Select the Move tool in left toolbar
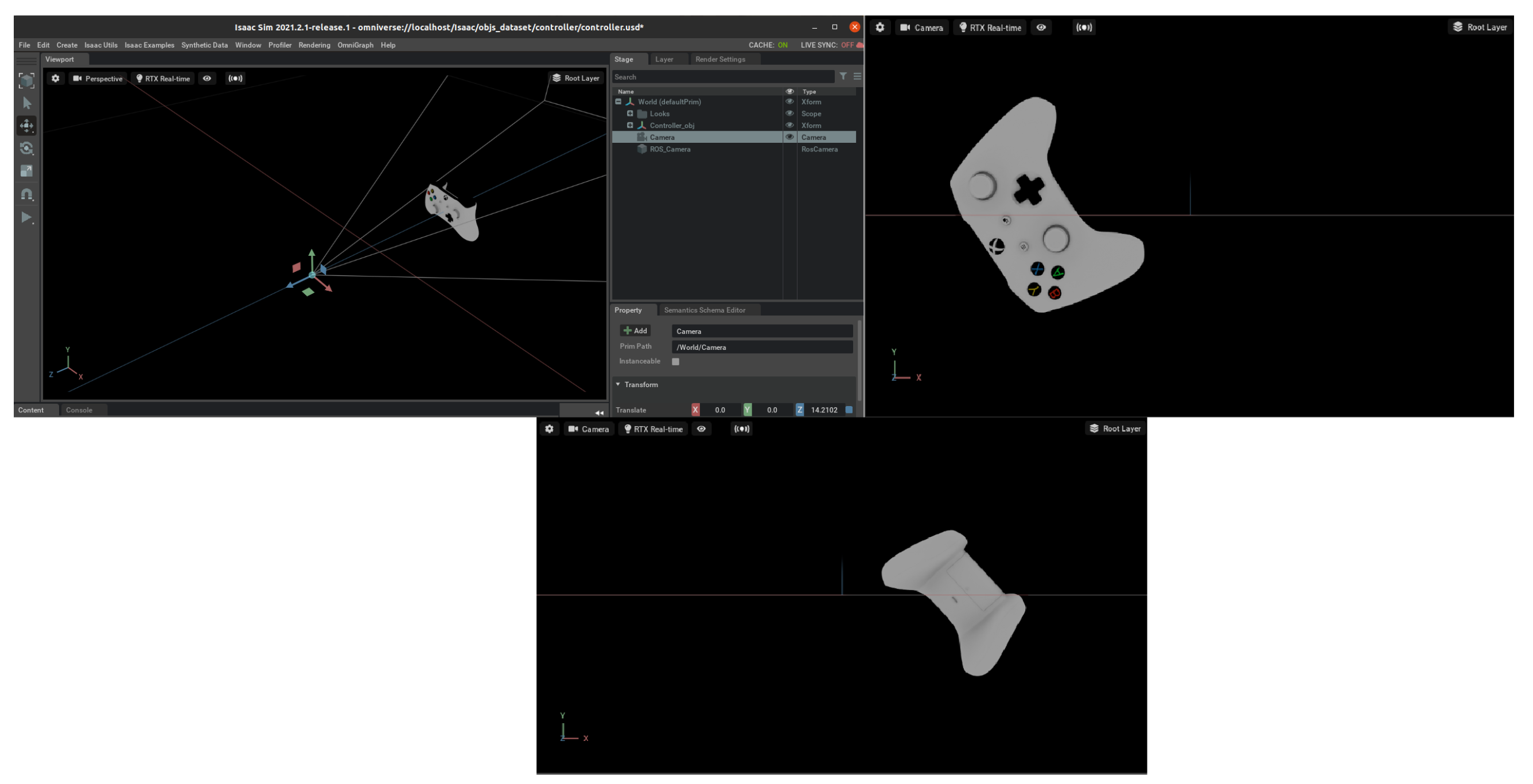This screenshot has width=1533, height=784. (27, 126)
